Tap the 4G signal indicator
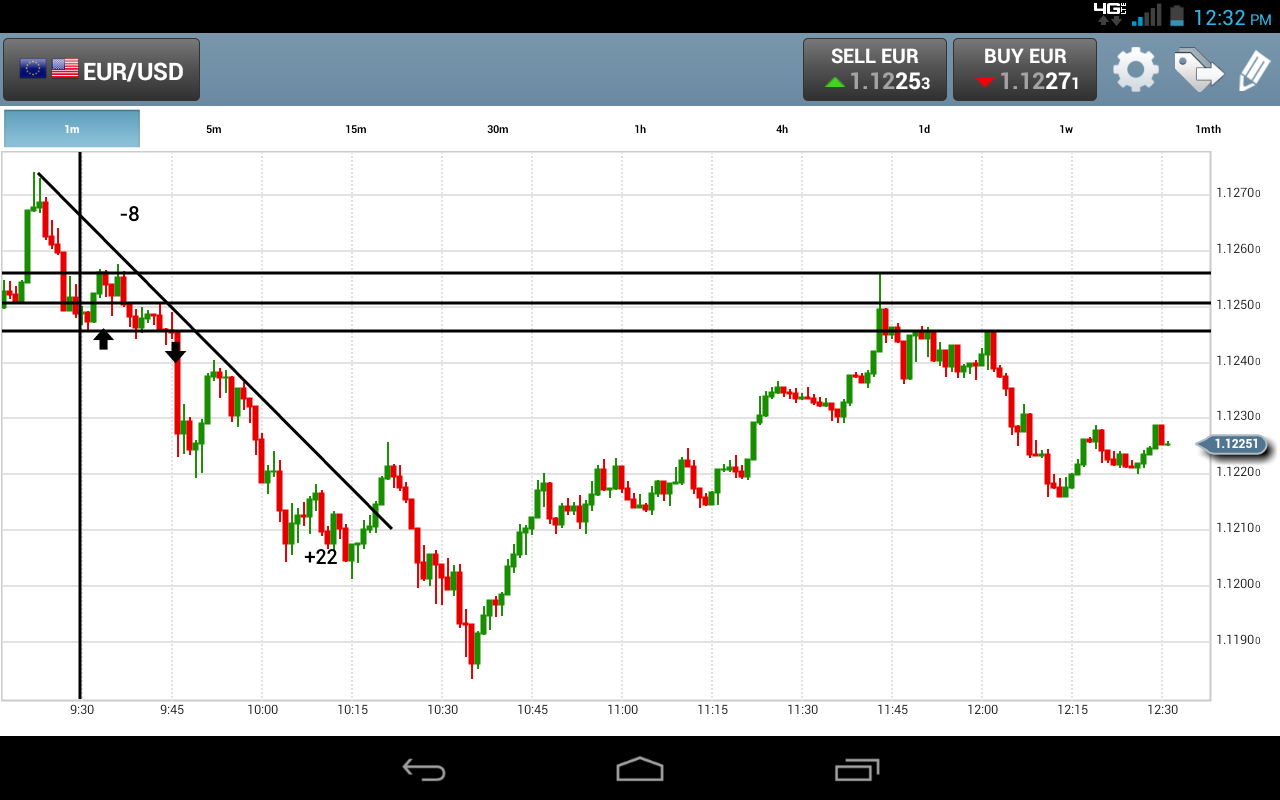Screen dimensions: 1280x800 click(x=1110, y=14)
